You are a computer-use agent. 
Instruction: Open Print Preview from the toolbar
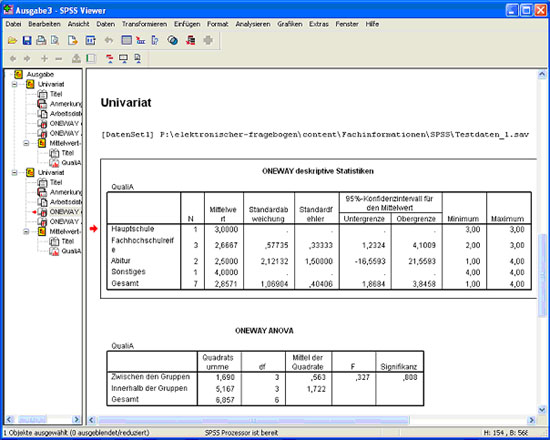(55, 41)
